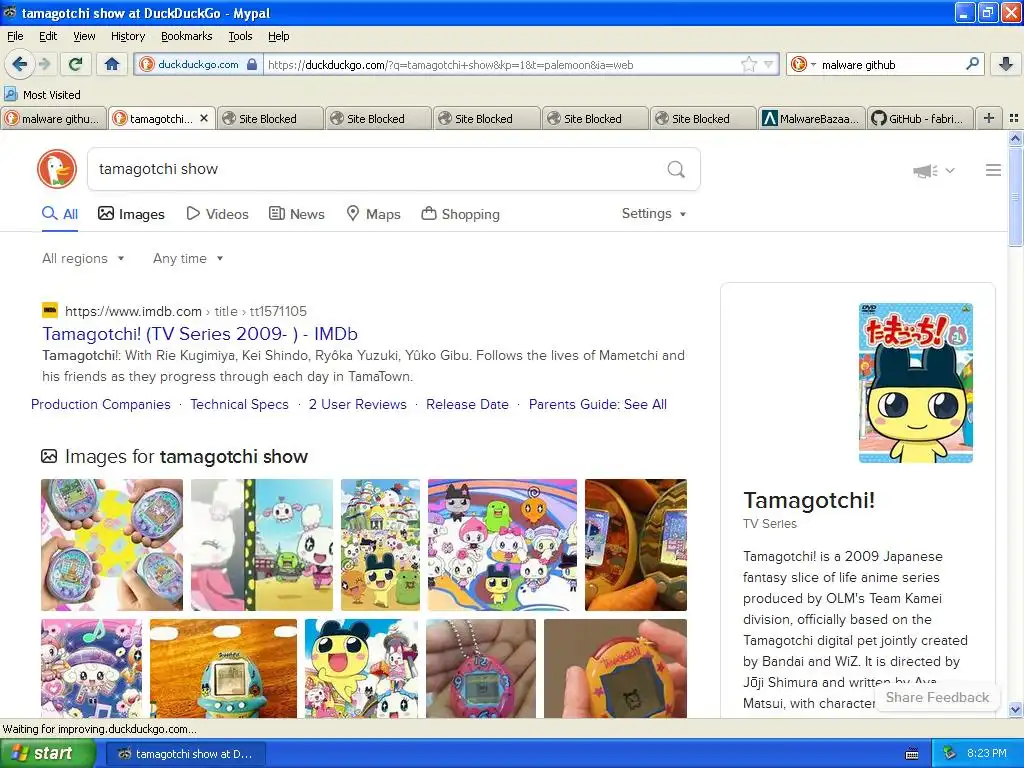
Task: Select the News search category
Action: click(296, 214)
